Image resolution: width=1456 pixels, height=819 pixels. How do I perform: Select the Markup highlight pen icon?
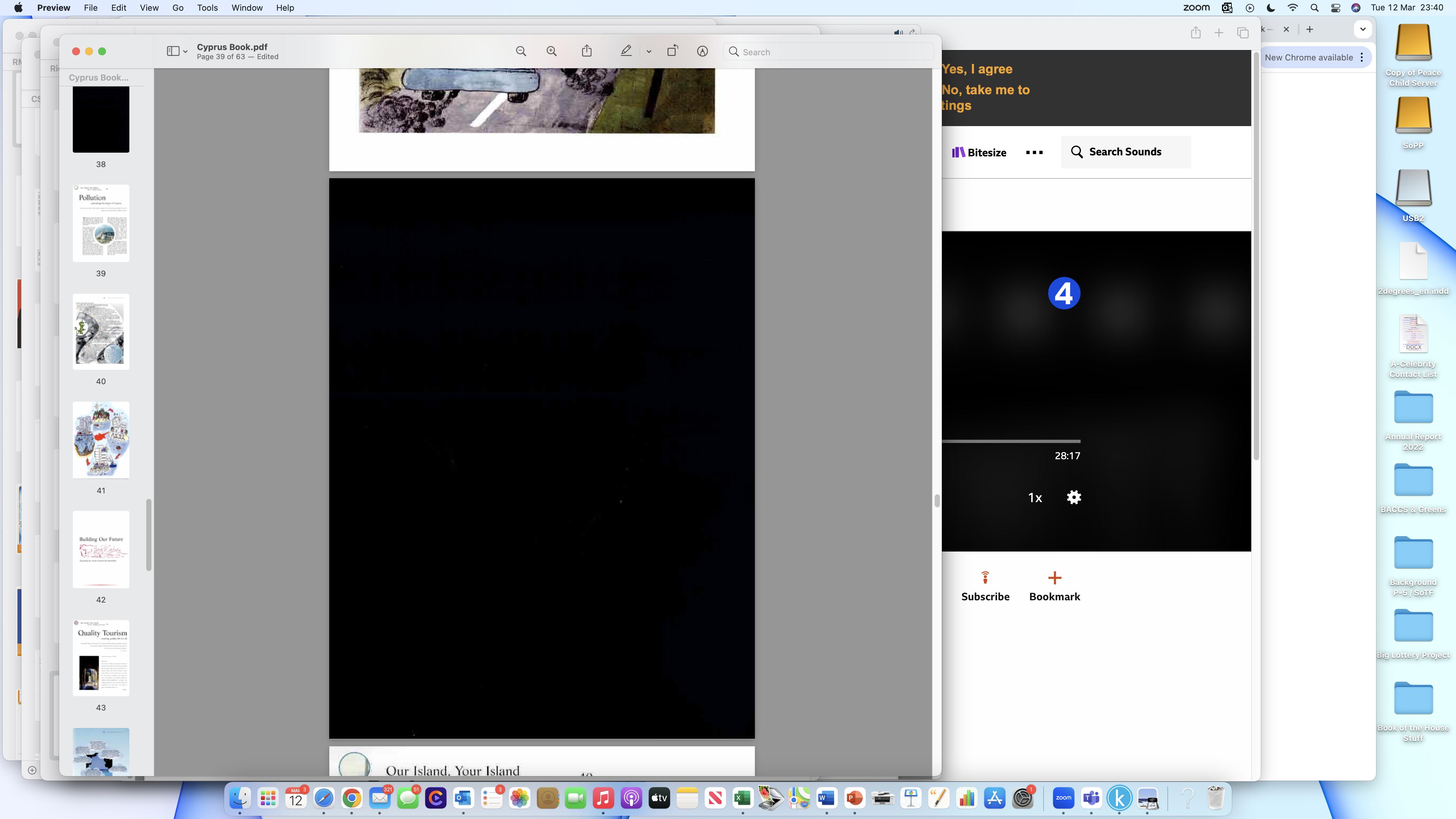626,51
